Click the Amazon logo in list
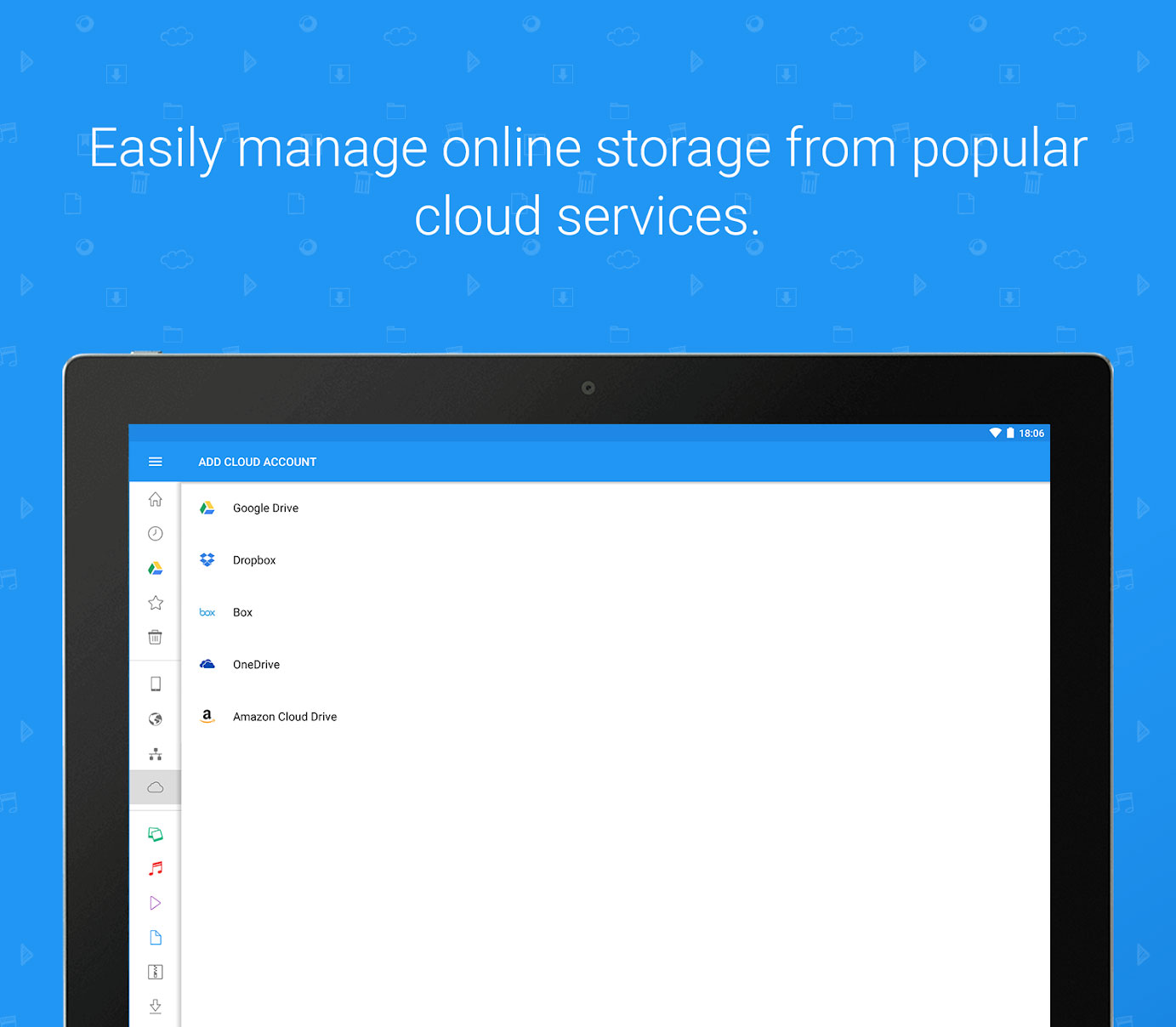 pos(207,716)
